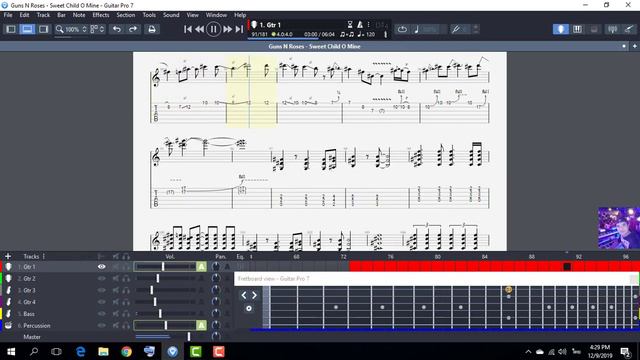This screenshot has height=360, width=640.
Task: Shift fretboard view left with arrow
Action: point(244,295)
